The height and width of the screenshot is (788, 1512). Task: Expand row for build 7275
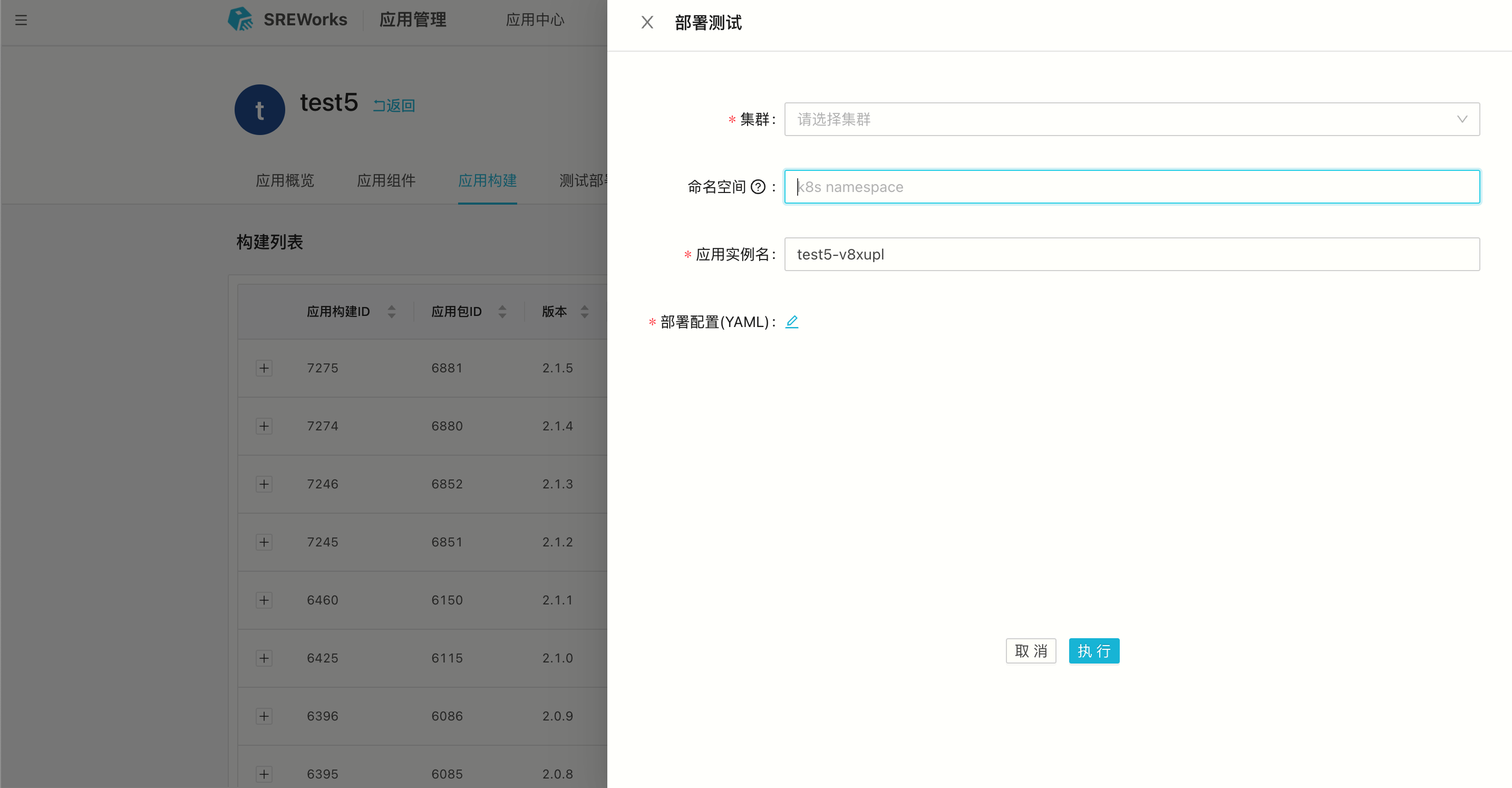coord(264,368)
